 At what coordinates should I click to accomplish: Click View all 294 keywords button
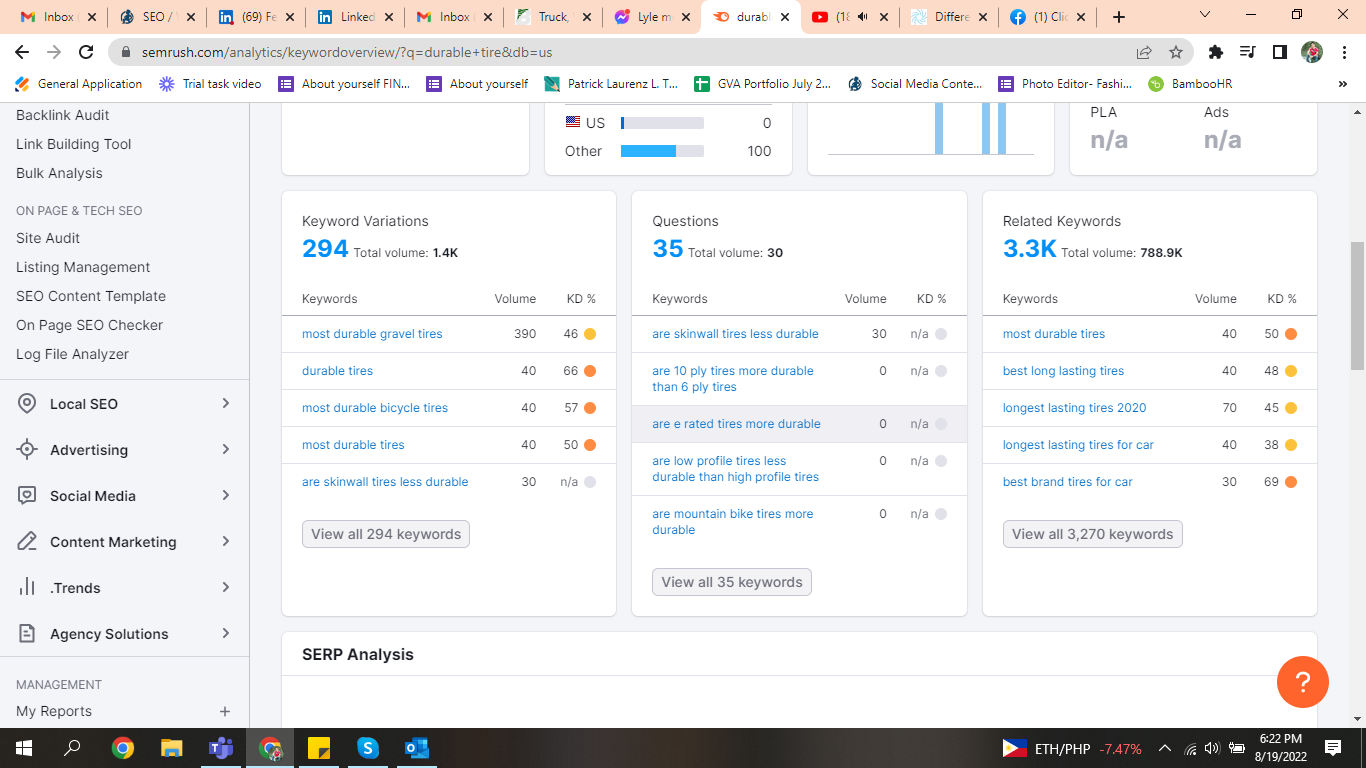(x=386, y=534)
